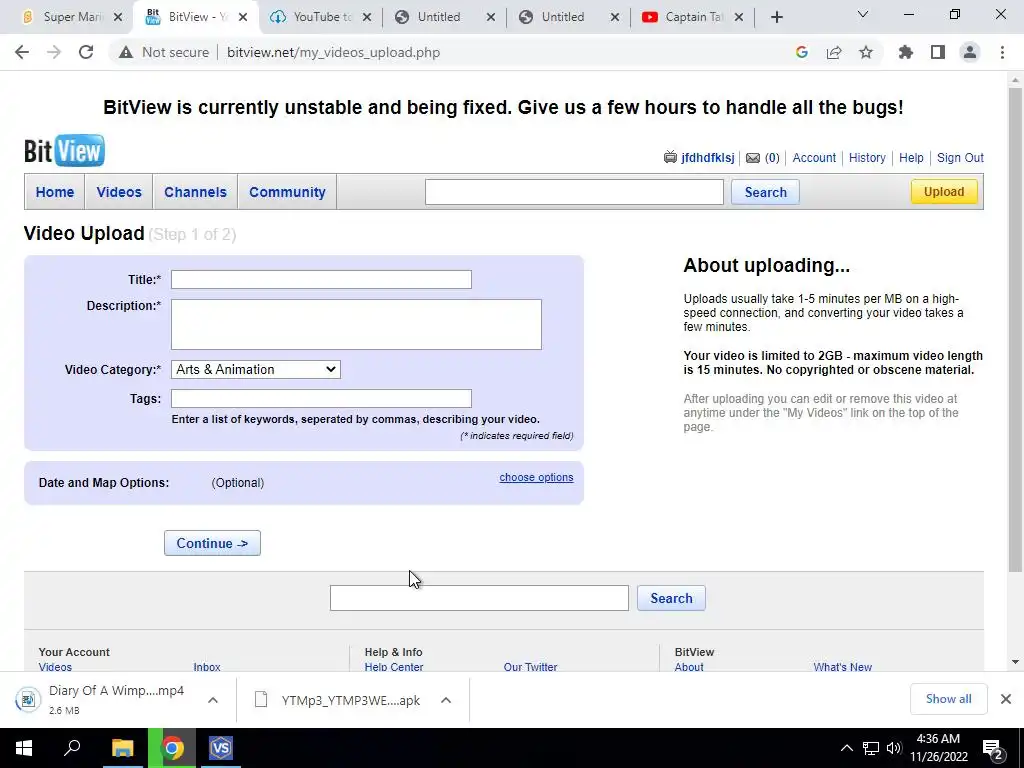Open the Channels navigation item
Screen dimensions: 1024x768
click(x=195, y=192)
